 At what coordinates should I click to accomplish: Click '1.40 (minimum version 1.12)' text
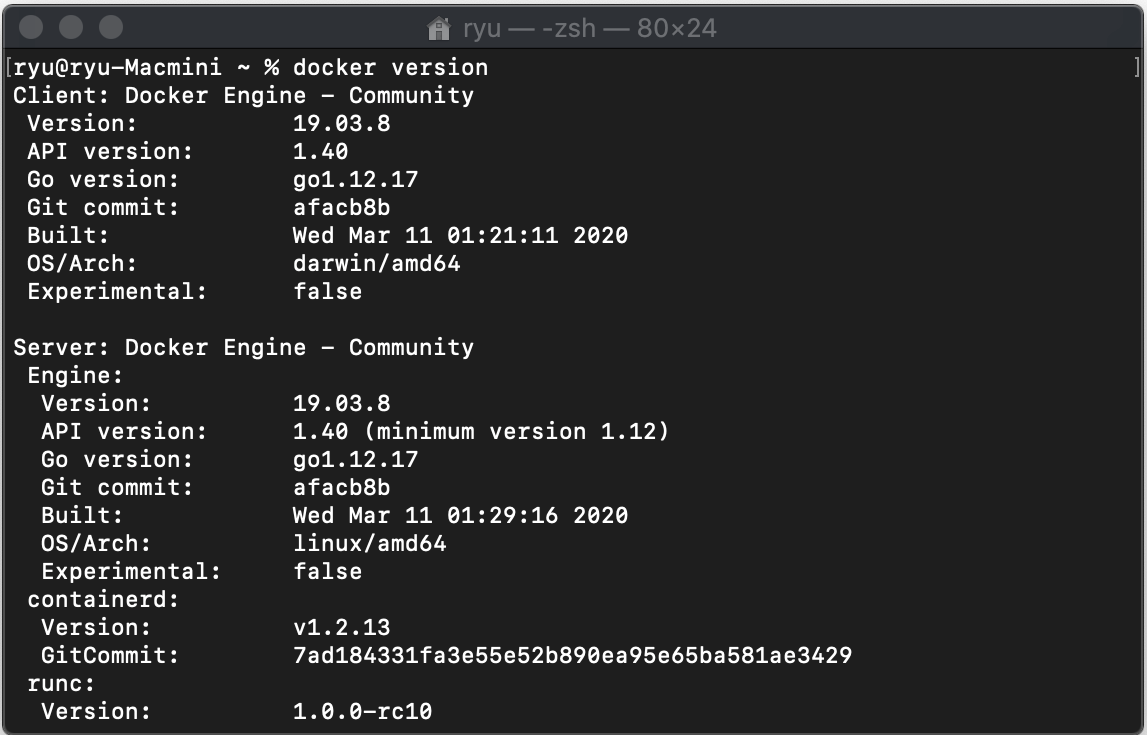click(481, 431)
